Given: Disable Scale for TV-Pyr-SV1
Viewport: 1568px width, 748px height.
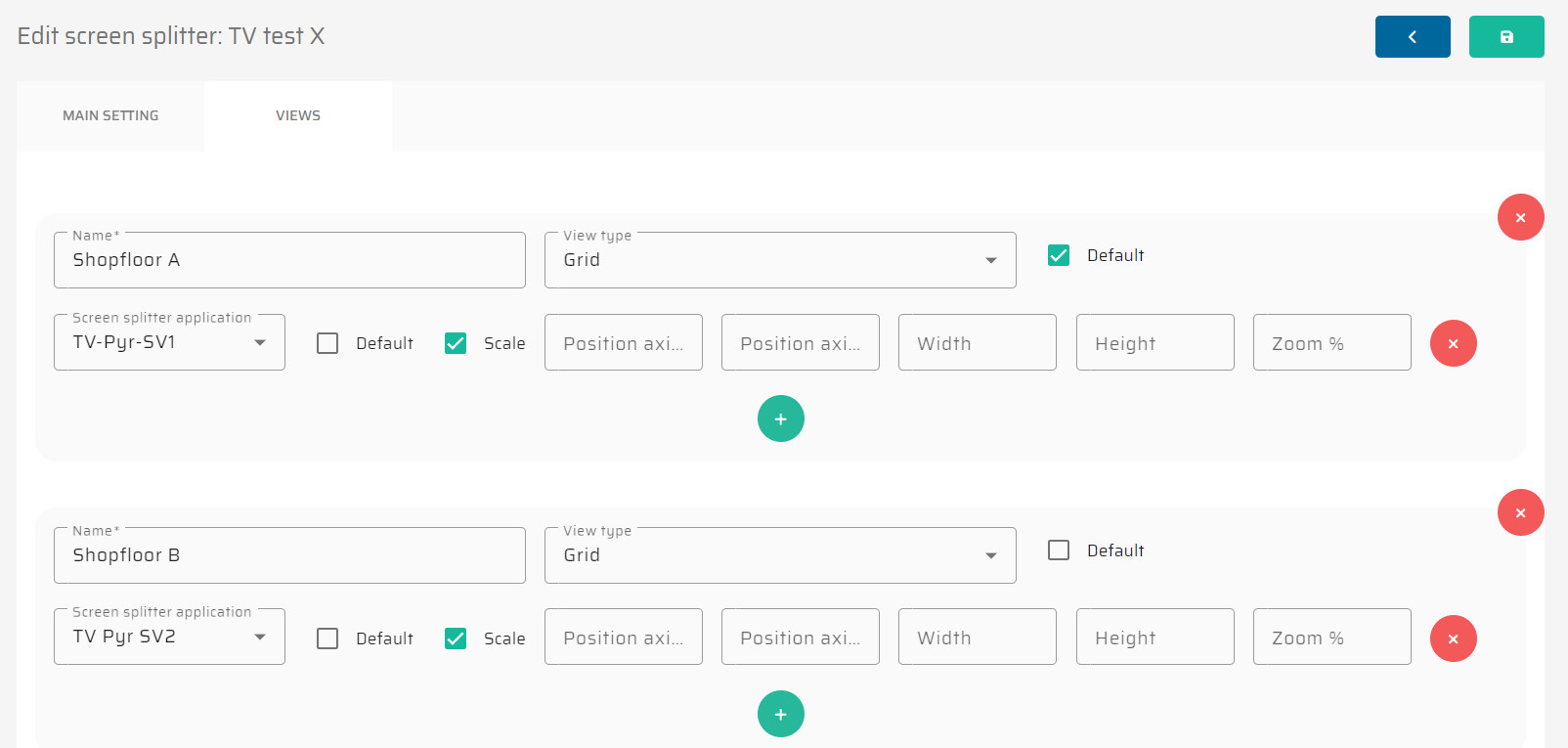Looking at the screenshot, I should pos(456,343).
